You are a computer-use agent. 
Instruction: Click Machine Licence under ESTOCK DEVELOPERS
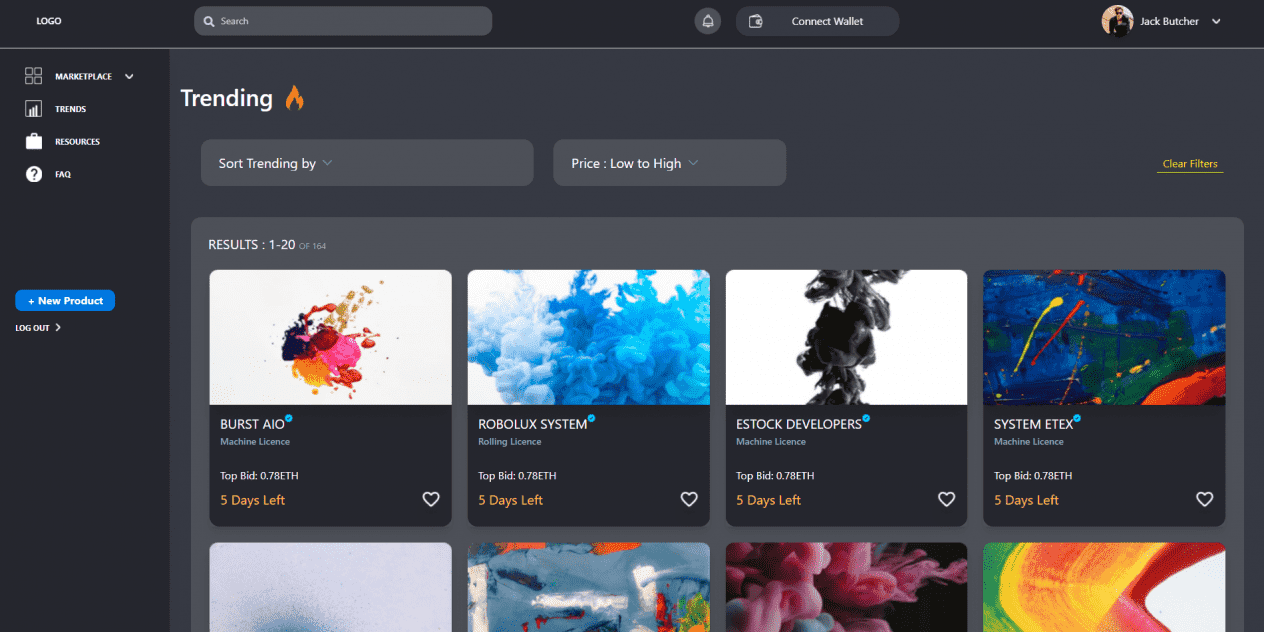pyautogui.click(x=771, y=442)
